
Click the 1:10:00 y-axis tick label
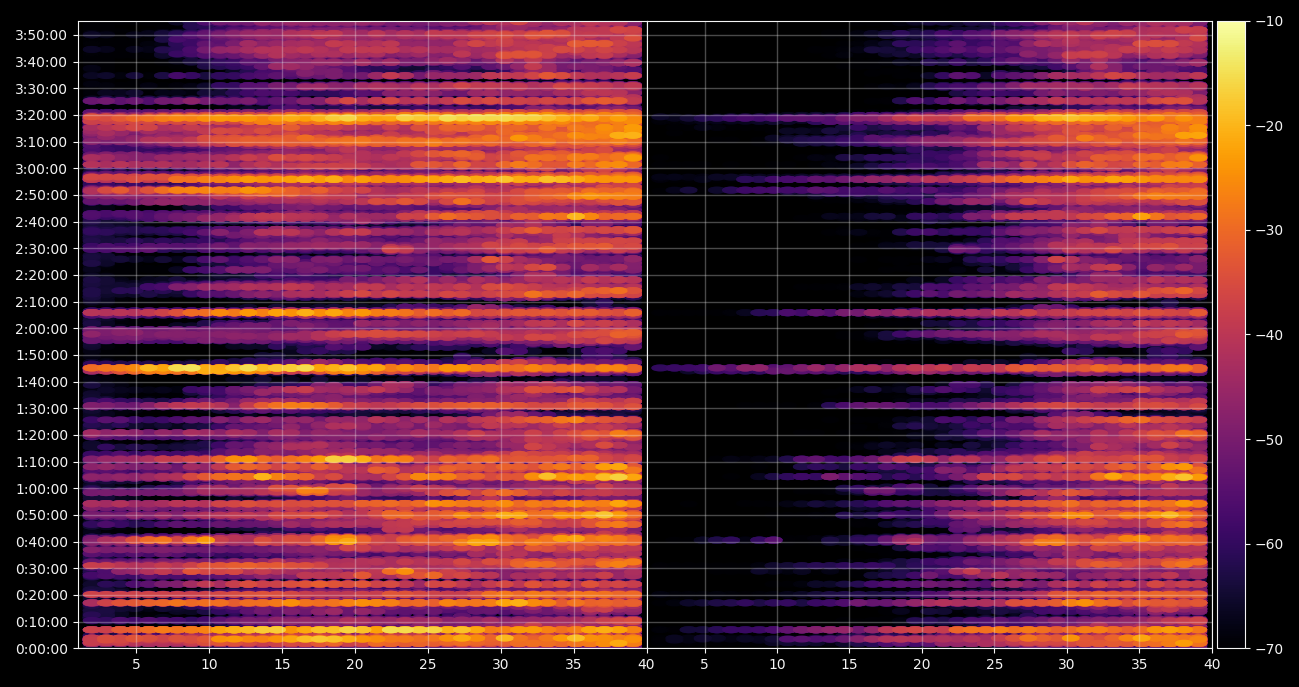[42, 462]
